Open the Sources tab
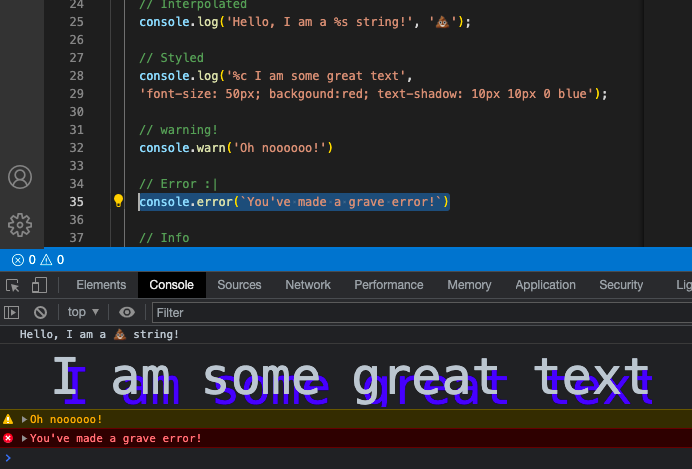The height and width of the screenshot is (469, 692). 239,285
